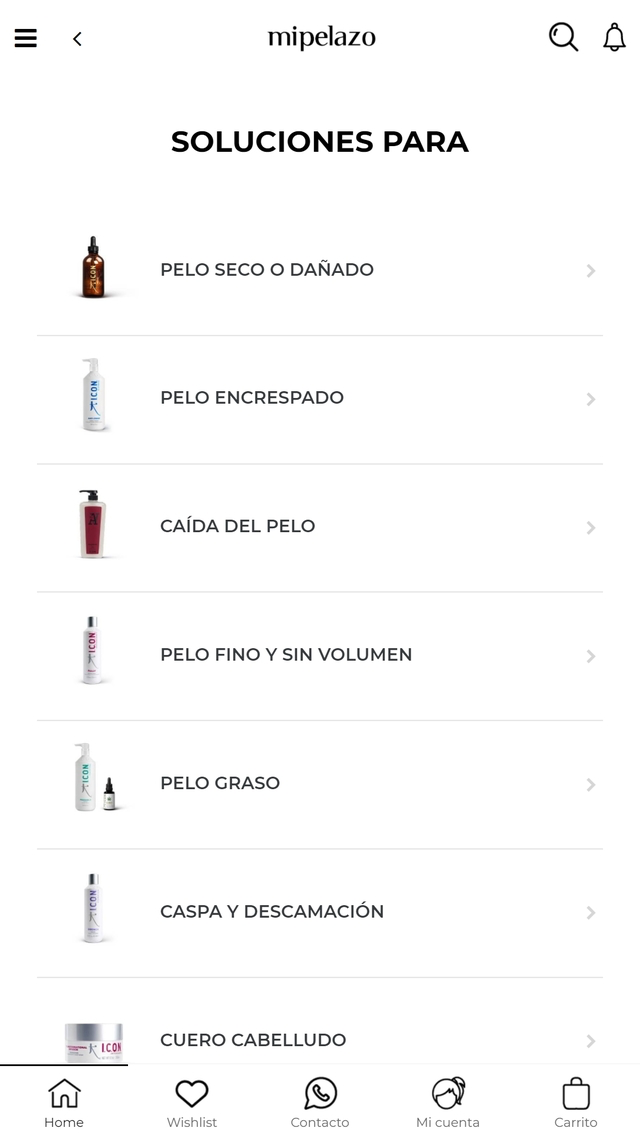Select PELO ENCRESPADO solution
Viewport: 640px width, 1136px height.
[x=251, y=398]
